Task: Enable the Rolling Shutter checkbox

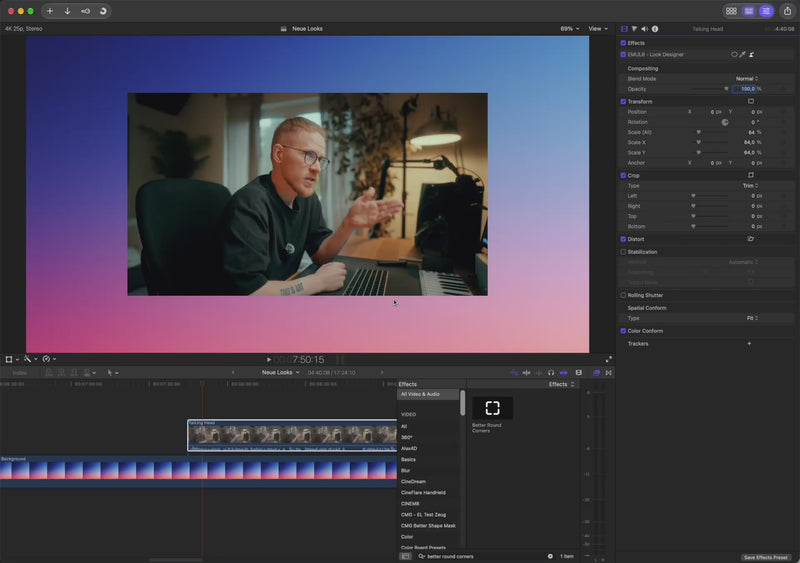Action: click(623, 295)
